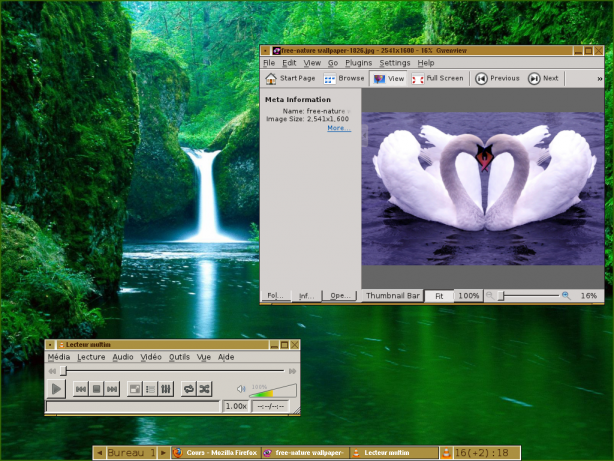Switch to the Operations sidebar tab
The image size is (614, 461).
click(x=340, y=296)
